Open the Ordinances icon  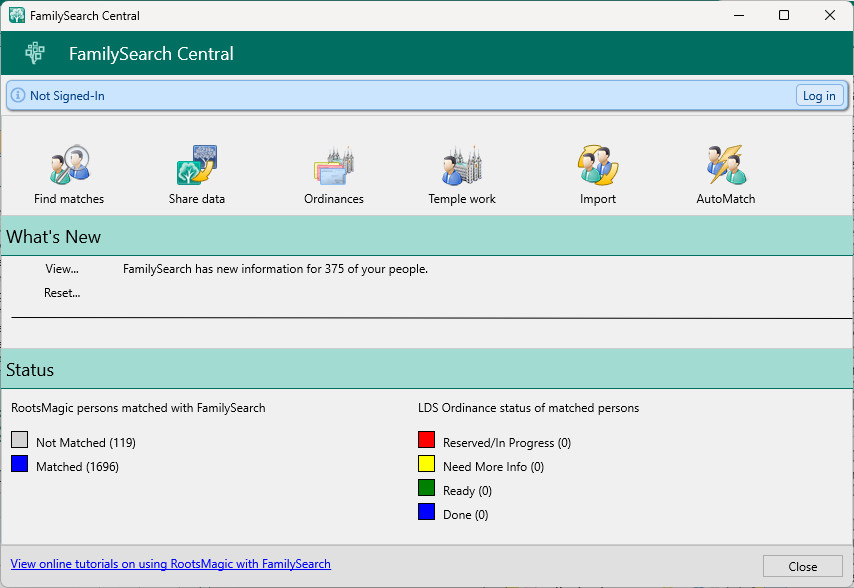pyautogui.click(x=334, y=165)
